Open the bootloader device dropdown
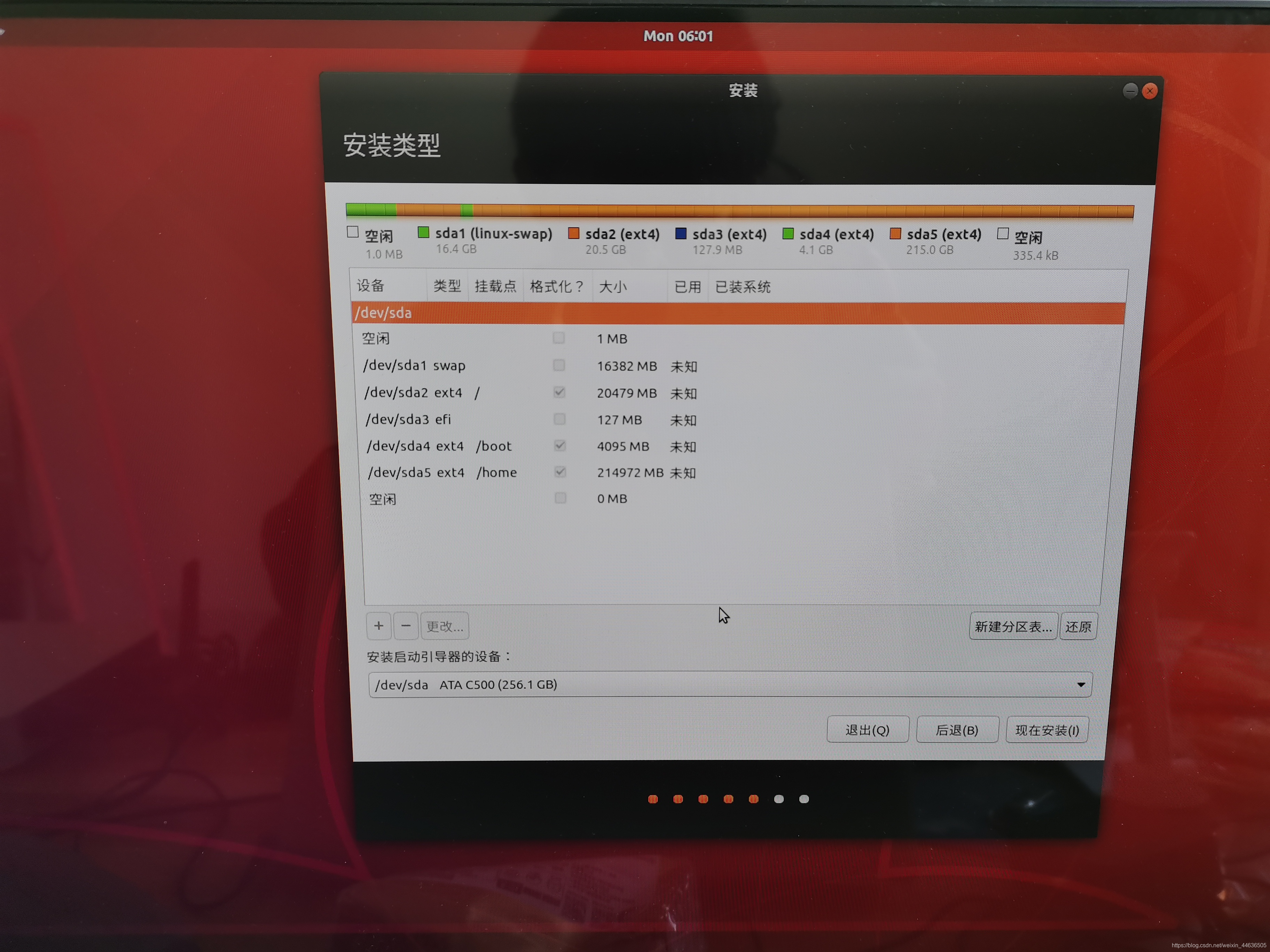The width and height of the screenshot is (1270, 952). click(730, 684)
